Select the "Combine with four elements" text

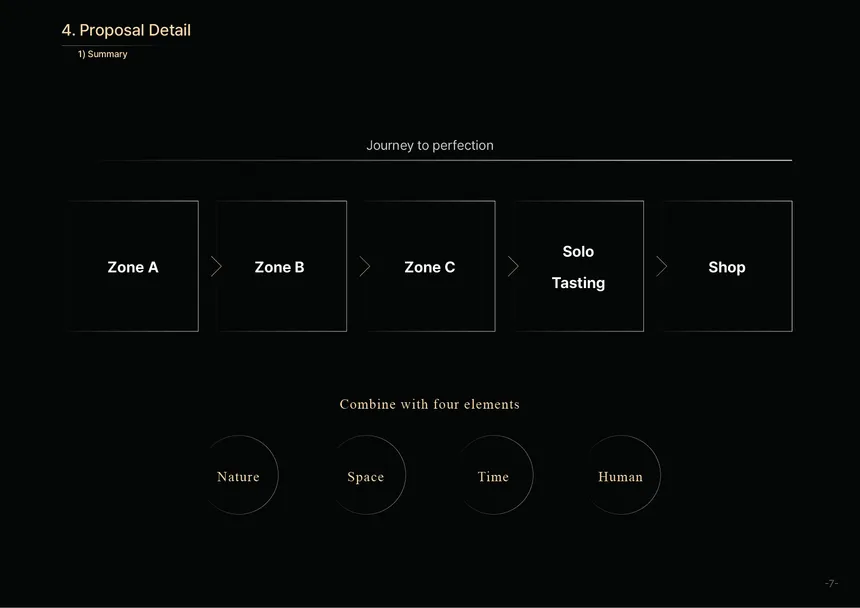[x=429, y=404]
